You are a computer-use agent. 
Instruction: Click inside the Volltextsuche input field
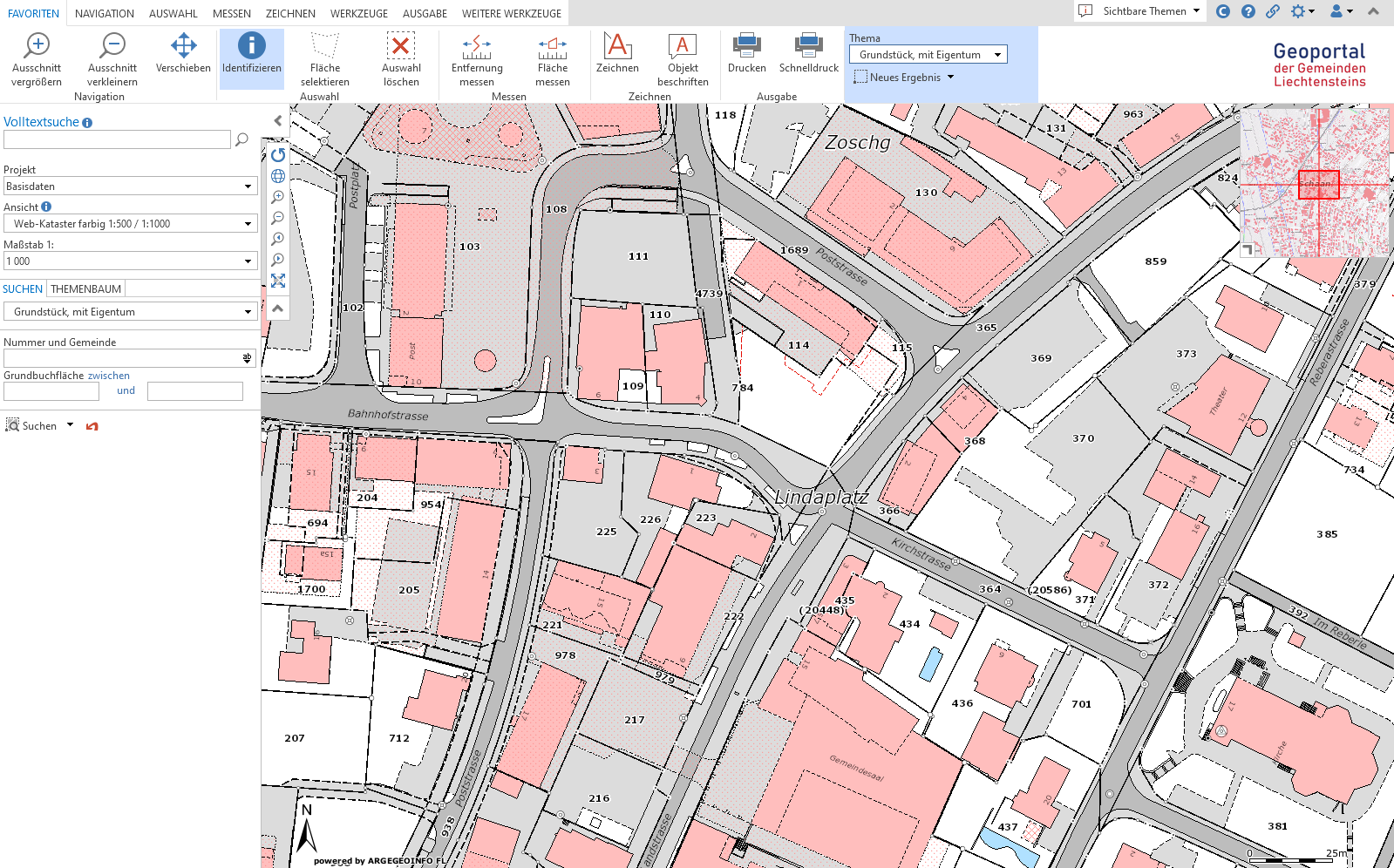click(117, 139)
